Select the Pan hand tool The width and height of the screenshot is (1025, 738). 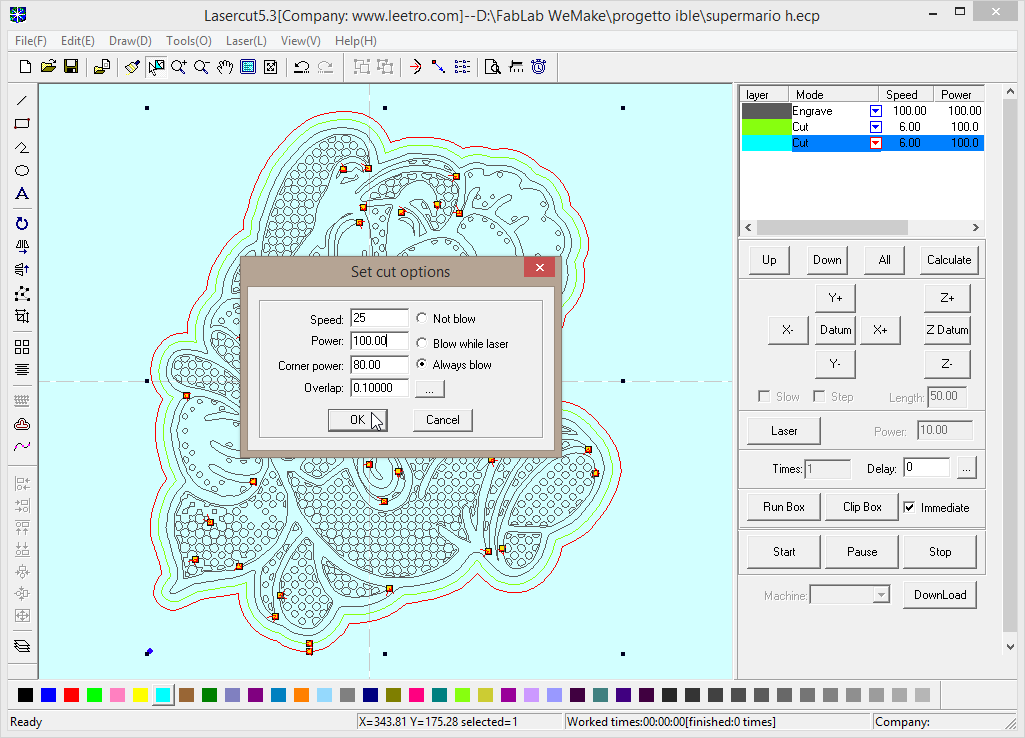[x=225, y=67]
